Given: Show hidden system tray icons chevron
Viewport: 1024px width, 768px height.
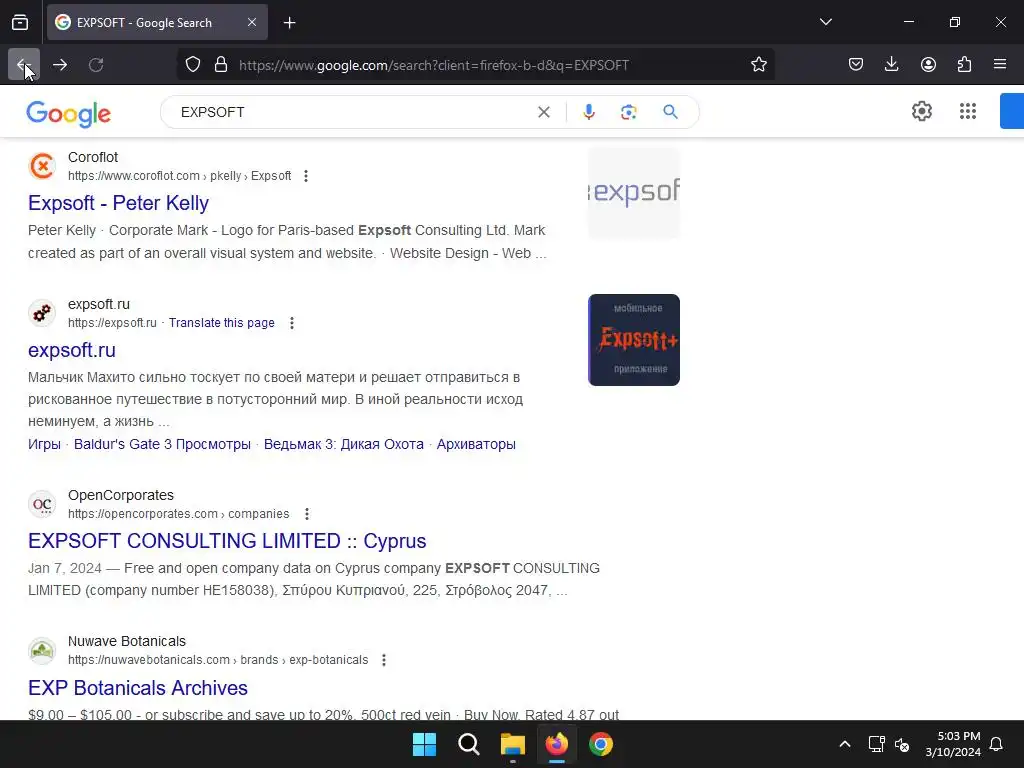Looking at the screenshot, I should tap(844, 744).
